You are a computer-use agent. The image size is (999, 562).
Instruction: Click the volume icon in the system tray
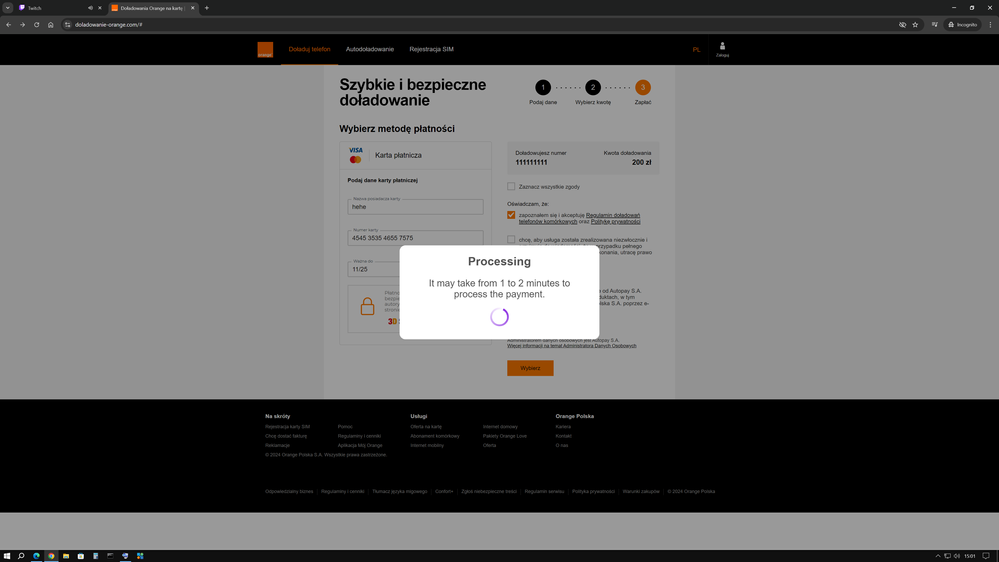coord(956,556)
